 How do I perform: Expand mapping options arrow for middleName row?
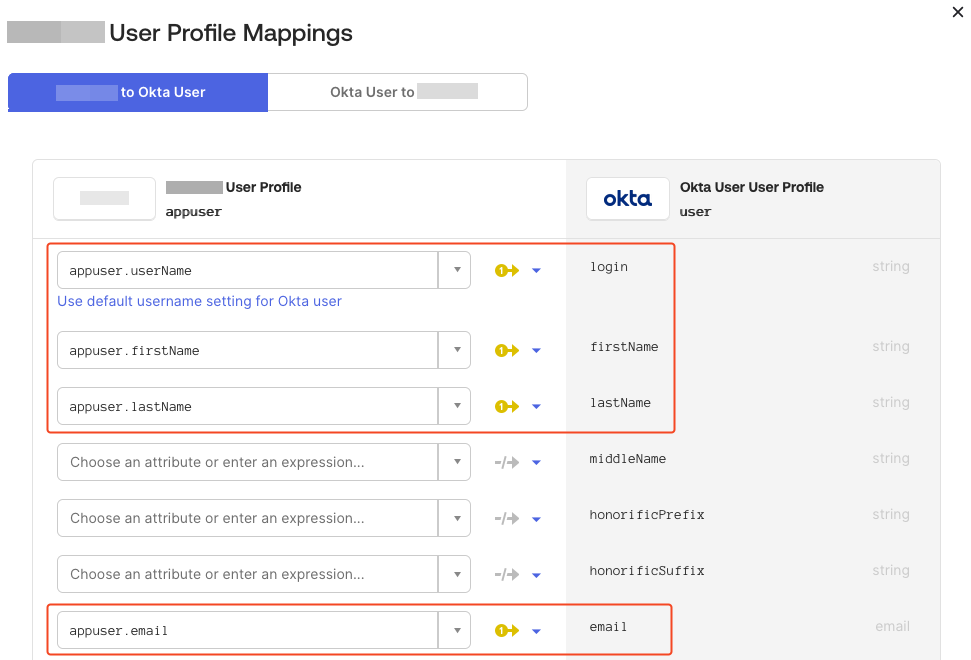[536, 462]
